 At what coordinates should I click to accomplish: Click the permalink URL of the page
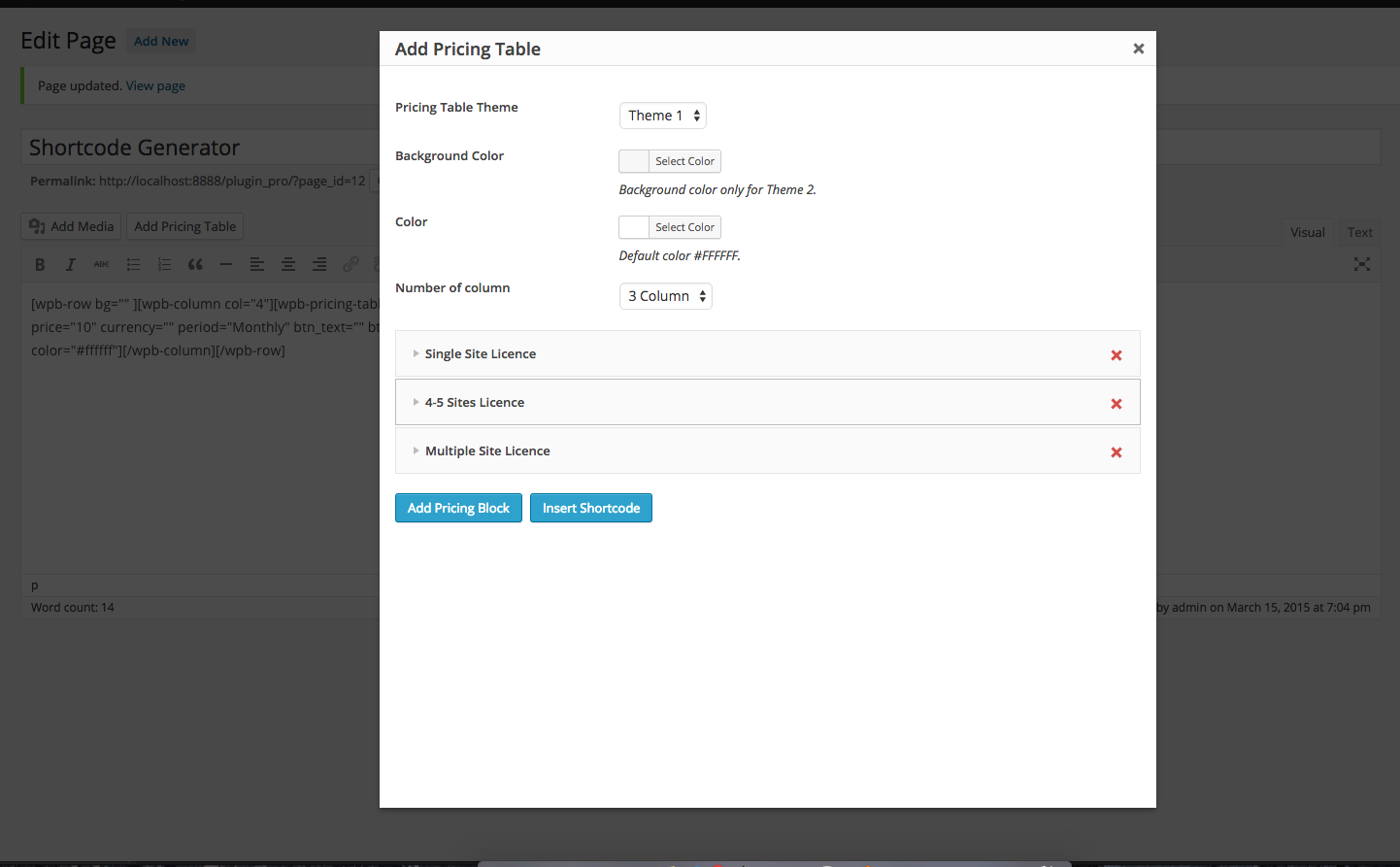click(x=232, y=181)
